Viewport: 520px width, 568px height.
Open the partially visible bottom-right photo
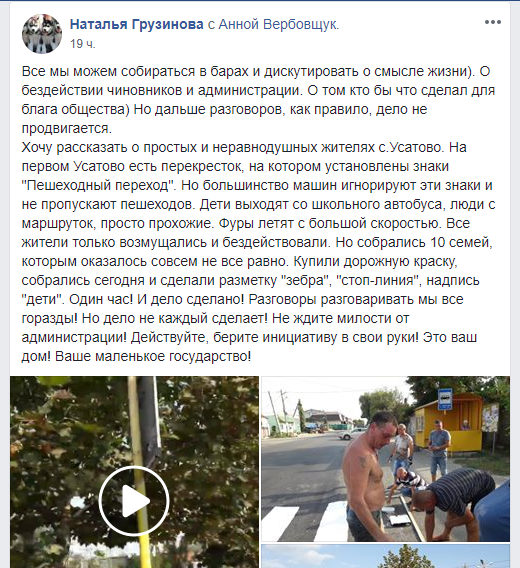pyautogui.click(x=386, y=556)
